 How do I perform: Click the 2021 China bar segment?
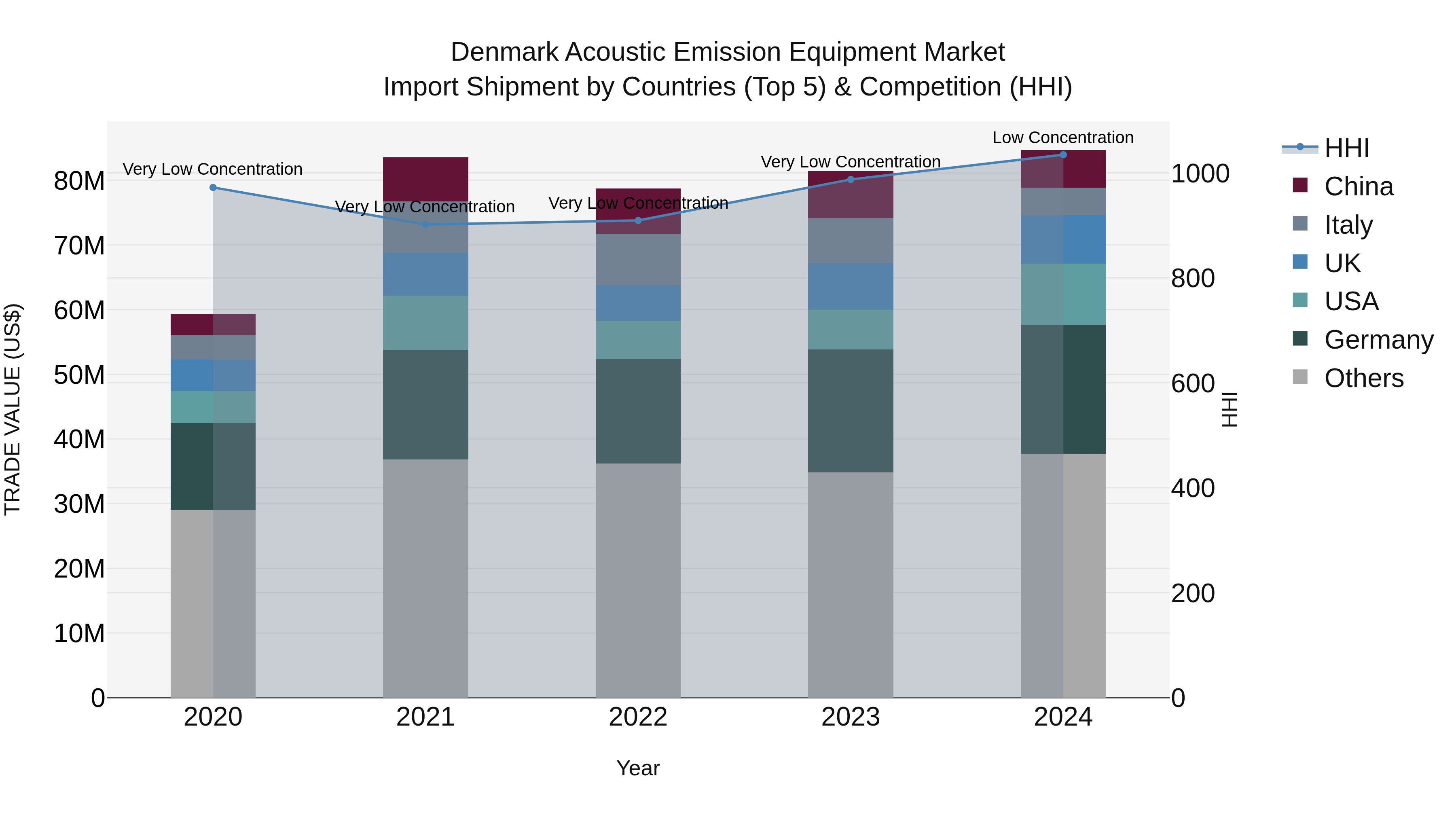pos(425,179)
